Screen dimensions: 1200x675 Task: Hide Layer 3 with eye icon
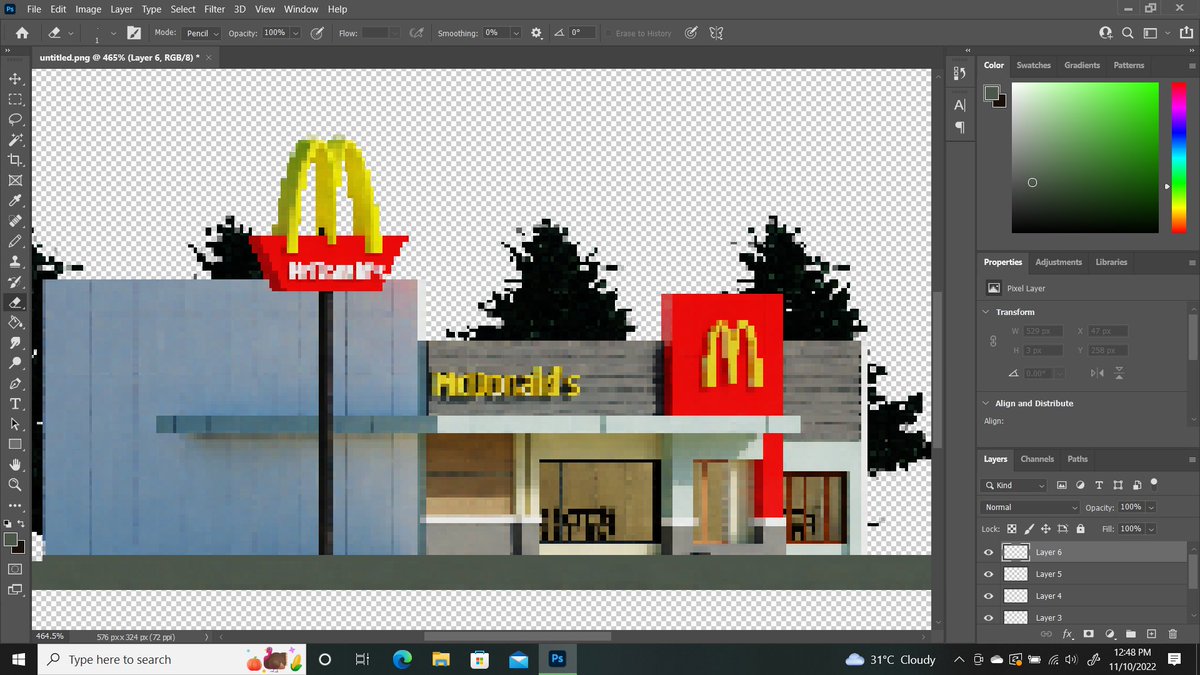pos(989,618)
